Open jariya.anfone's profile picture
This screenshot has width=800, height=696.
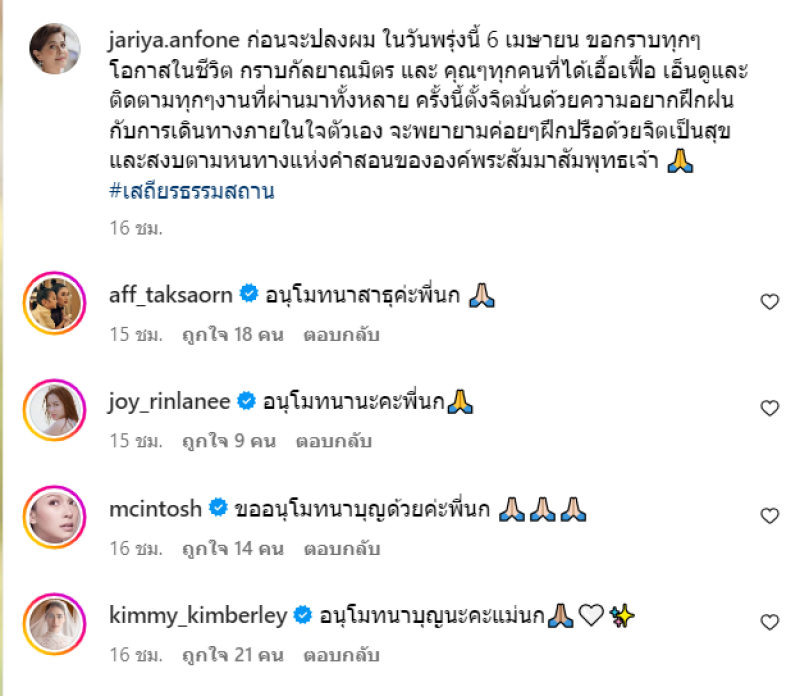[x=55, y=48]
